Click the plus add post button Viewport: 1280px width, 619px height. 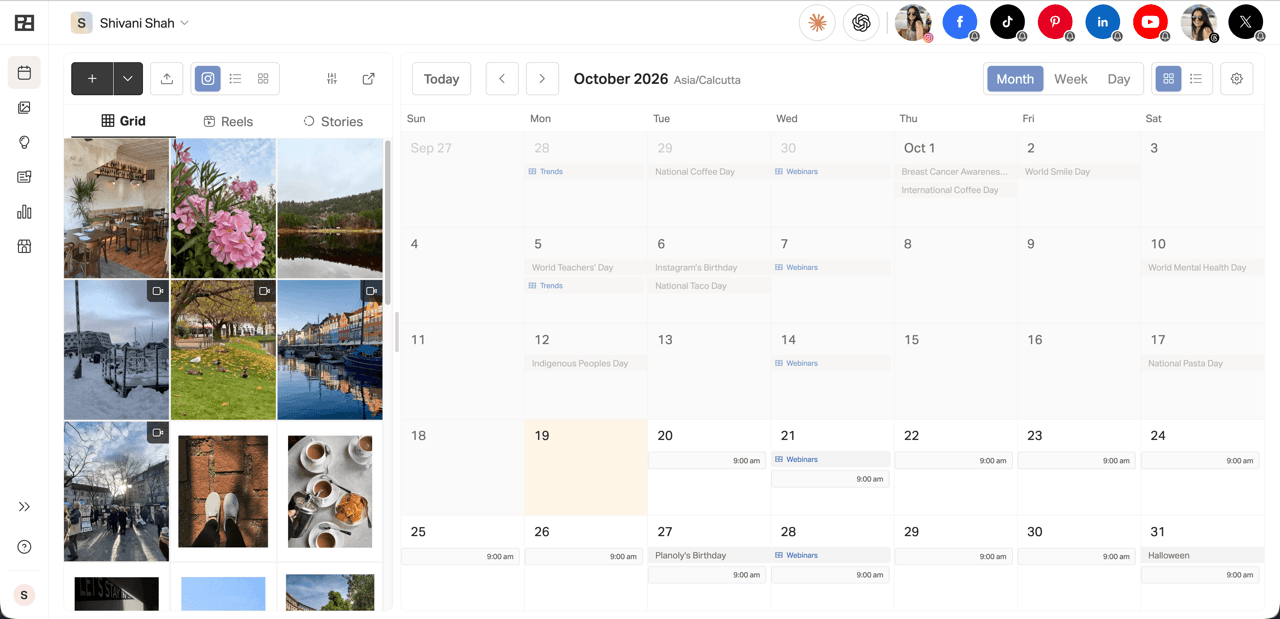coord(92,79)
